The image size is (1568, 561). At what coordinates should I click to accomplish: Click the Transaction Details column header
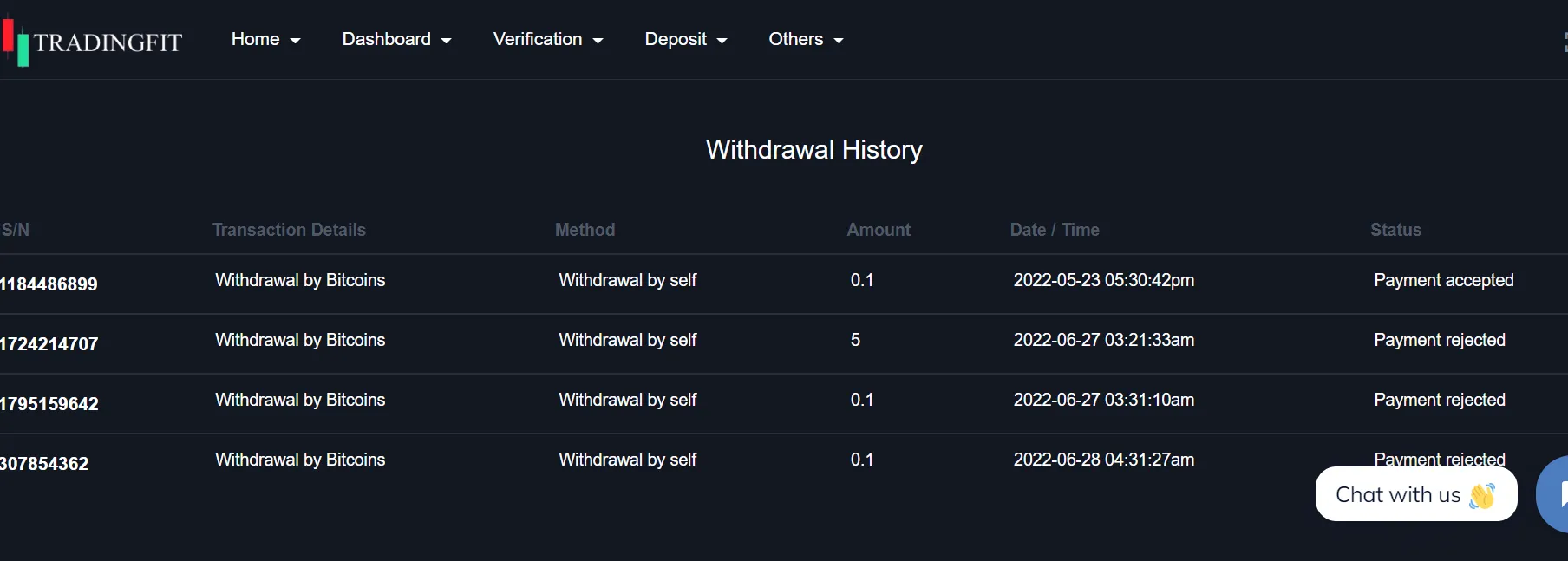click(289, 230)
